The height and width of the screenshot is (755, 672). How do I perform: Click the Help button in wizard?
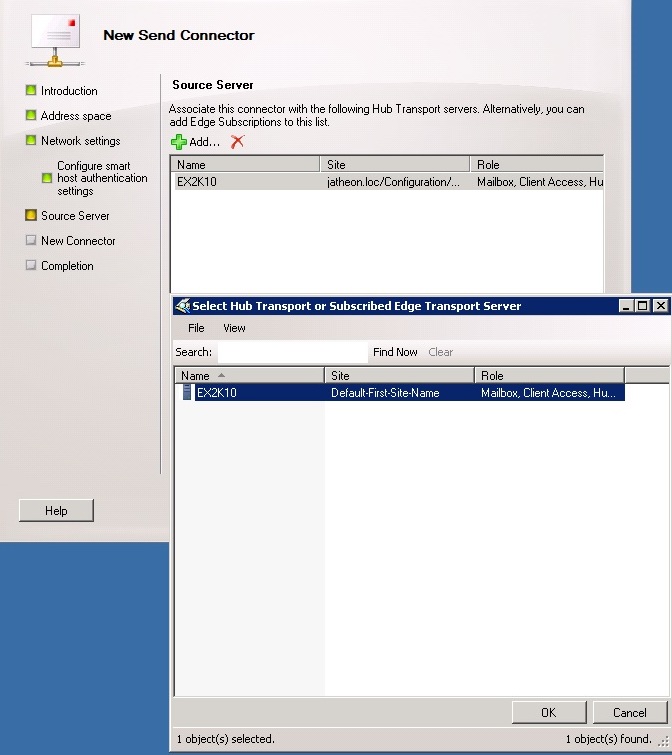(x=56, y=510)
